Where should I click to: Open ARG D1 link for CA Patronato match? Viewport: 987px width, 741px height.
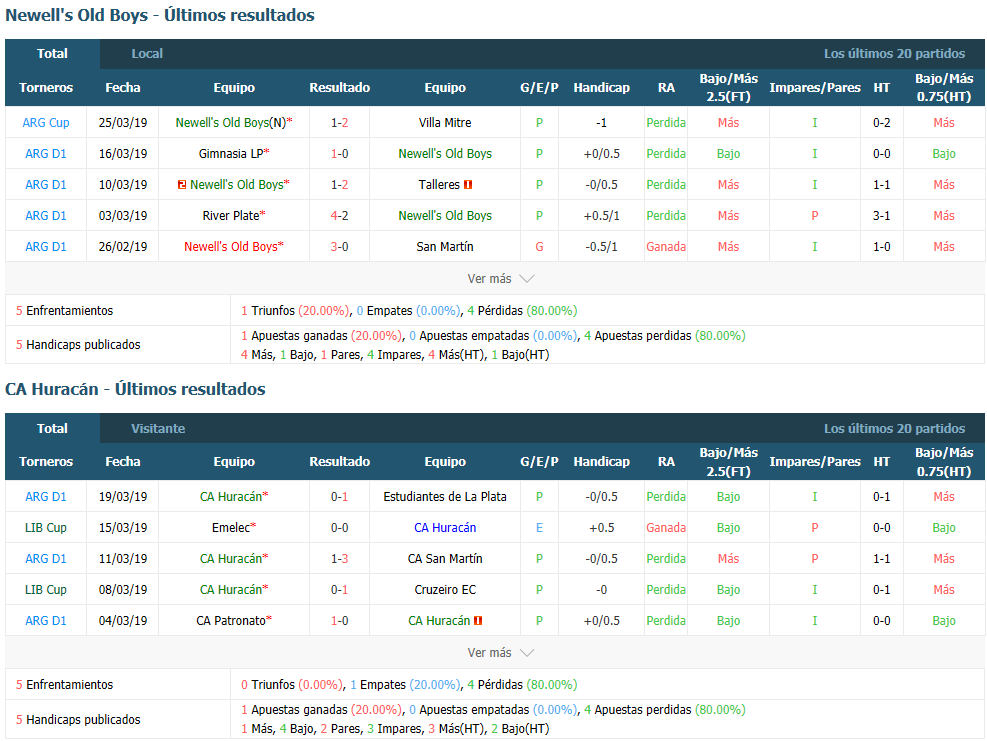[x=46, y=621]
